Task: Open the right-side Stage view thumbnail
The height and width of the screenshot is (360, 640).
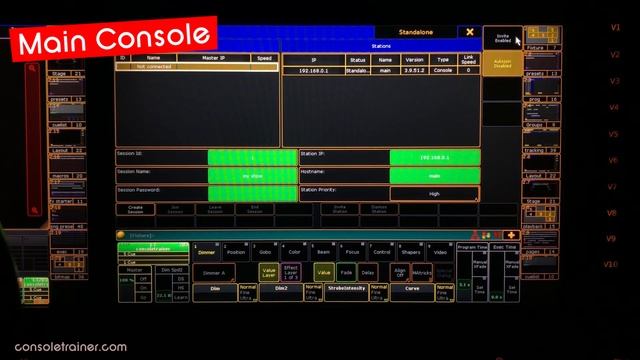Action: coord(542,192)
